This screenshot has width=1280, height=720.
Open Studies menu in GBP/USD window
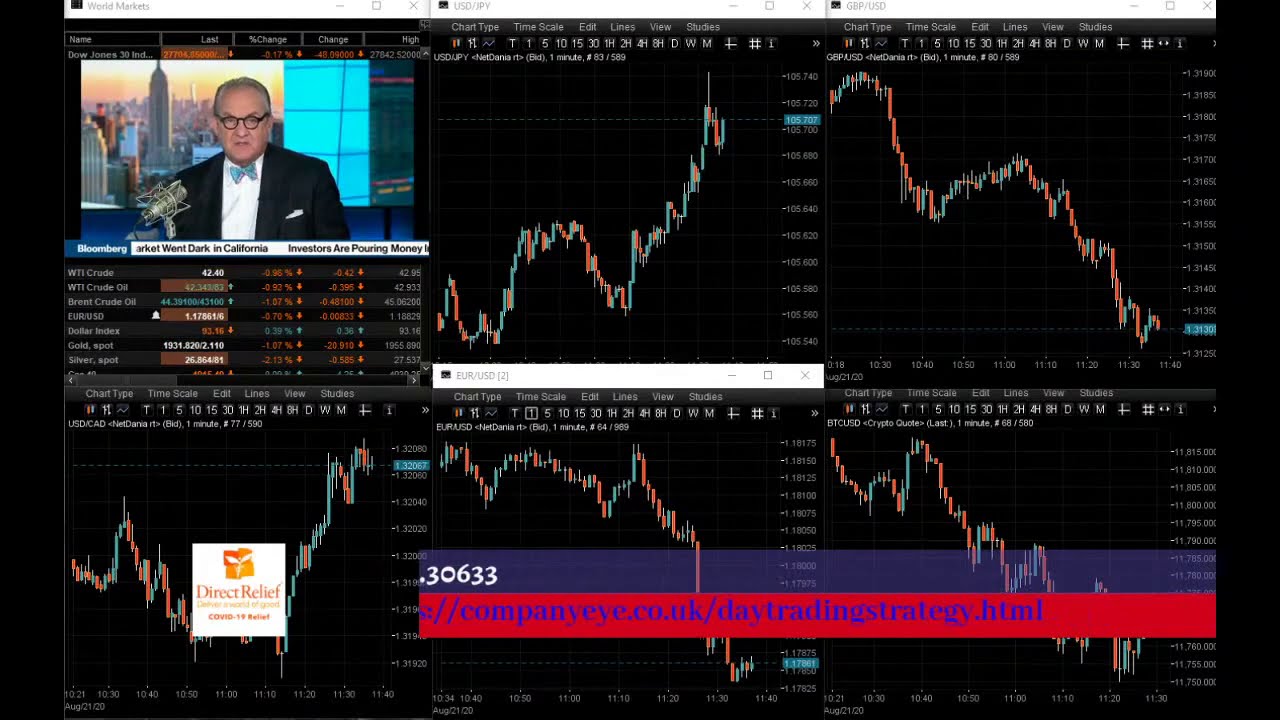click(x=1095, y=27)
